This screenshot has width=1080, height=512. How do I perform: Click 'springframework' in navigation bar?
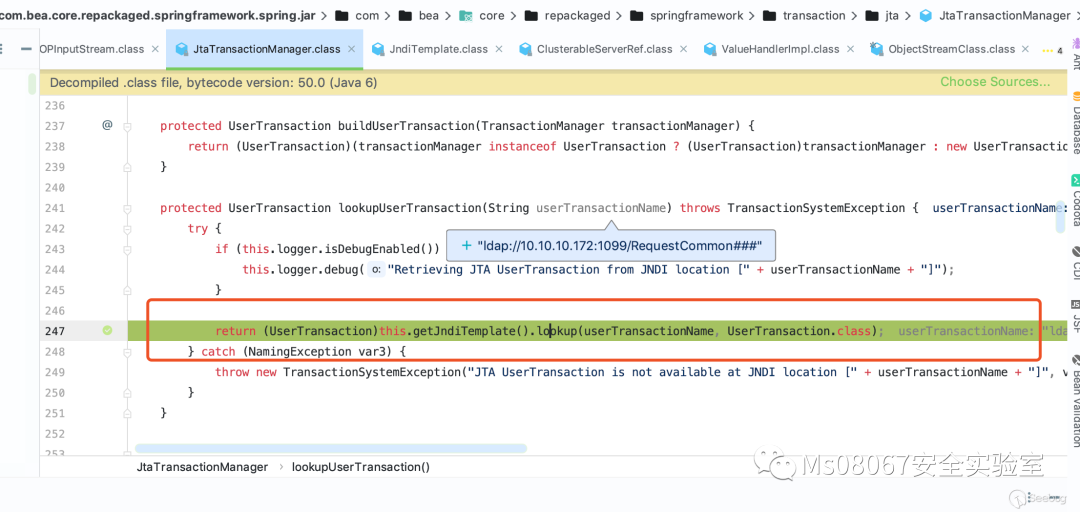pyautogui.click(x=696, y=15)
